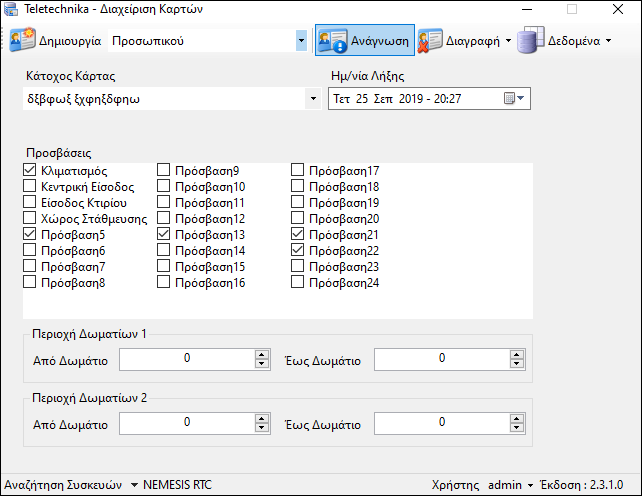Image resolution: width=642 pixels, height=496 pixels.
Task: Minimize the Teletechnika window
Action: pyautogui.click(x=527, y=9)
